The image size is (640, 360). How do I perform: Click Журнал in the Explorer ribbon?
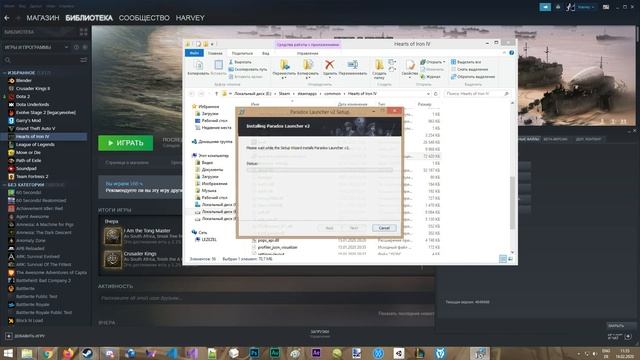click(x=430, y=77)
